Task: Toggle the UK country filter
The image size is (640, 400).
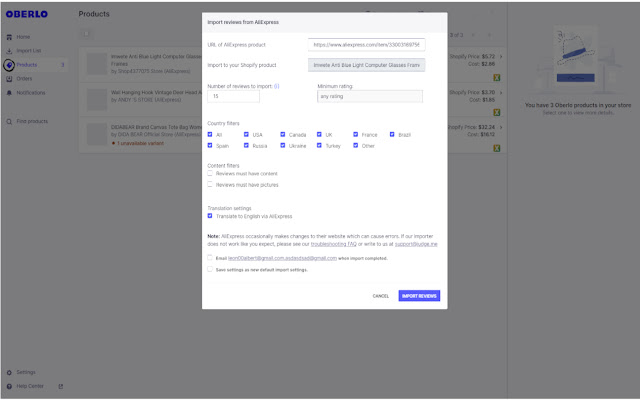Action: click(x=319, y=135)
